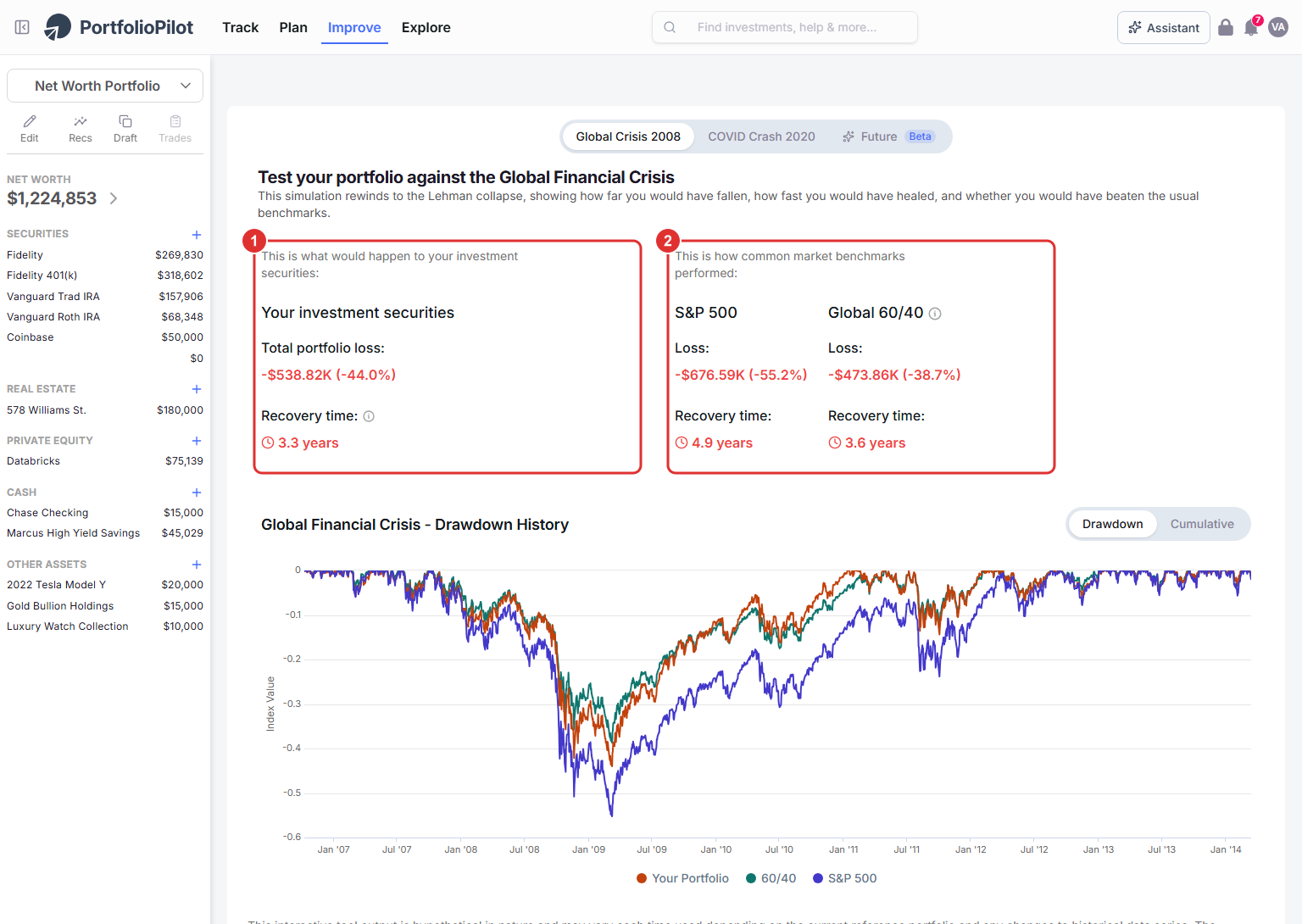Open Luxury Watch Collection asset
The image size is (1302, 924).
point(105,626)
